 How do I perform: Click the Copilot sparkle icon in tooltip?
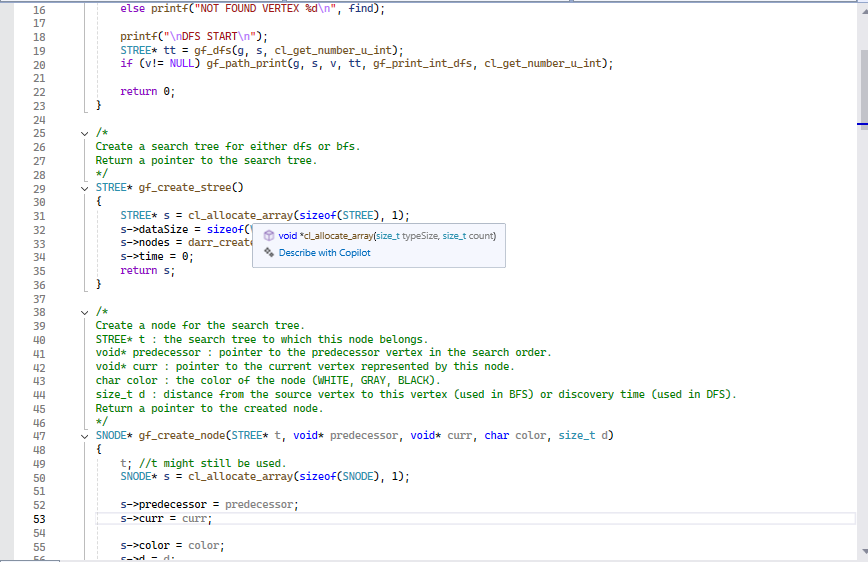coord(268,252)
